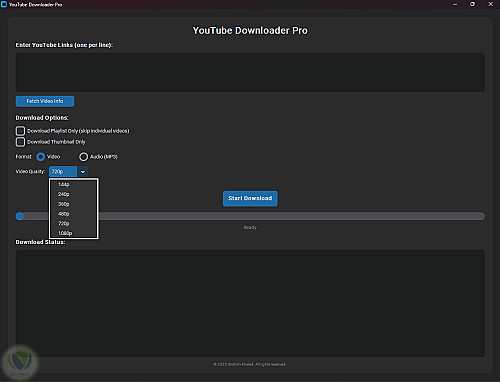Image resolution: width=500 pixels, height=382 pixels.
Task: Click the Download Options heading
Action: pyautogui.click(x=42, y=118)
